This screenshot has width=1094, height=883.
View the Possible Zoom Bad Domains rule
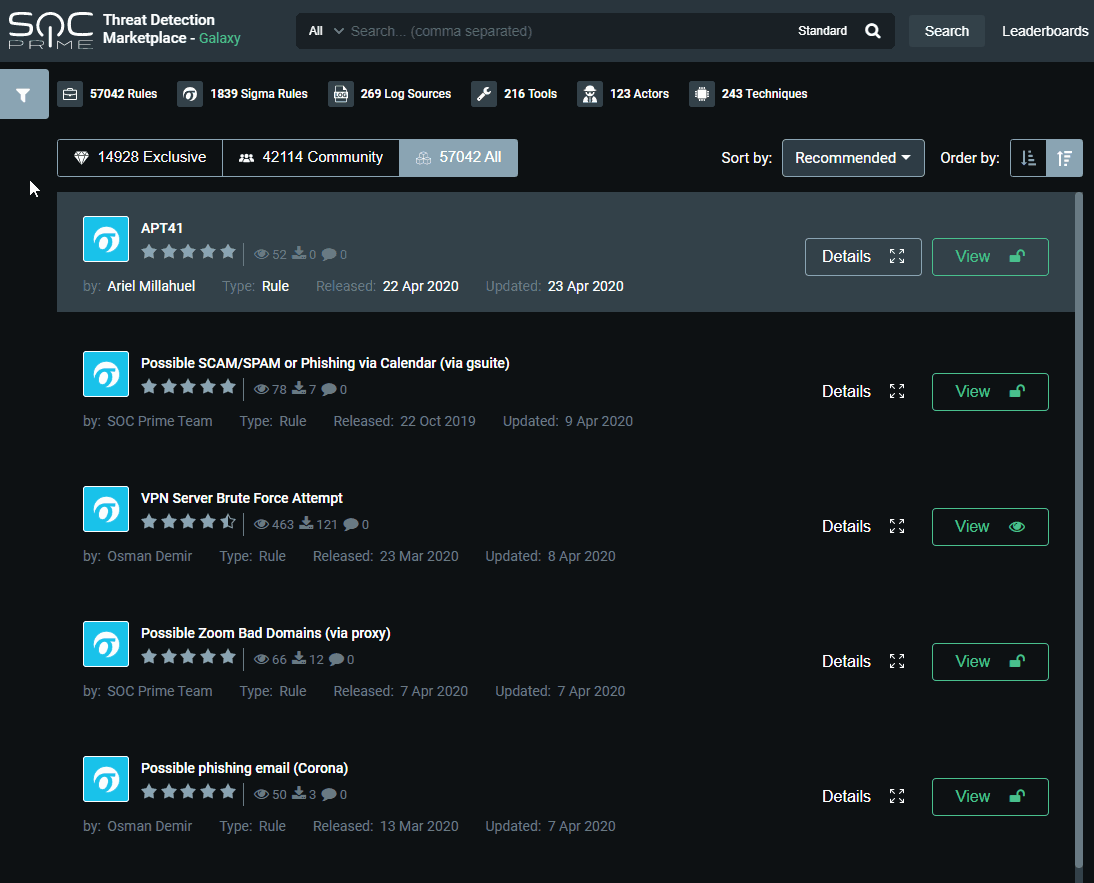990,662
